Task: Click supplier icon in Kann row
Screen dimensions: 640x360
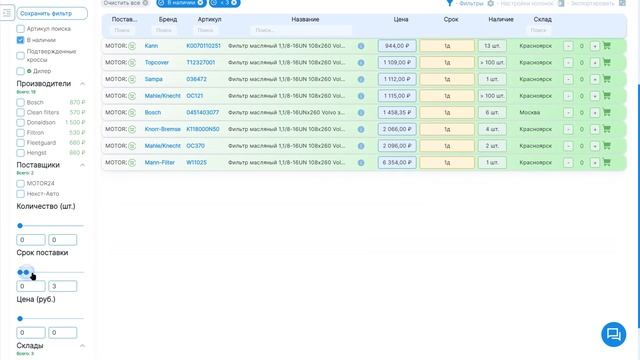Action: tap(132, 46)
